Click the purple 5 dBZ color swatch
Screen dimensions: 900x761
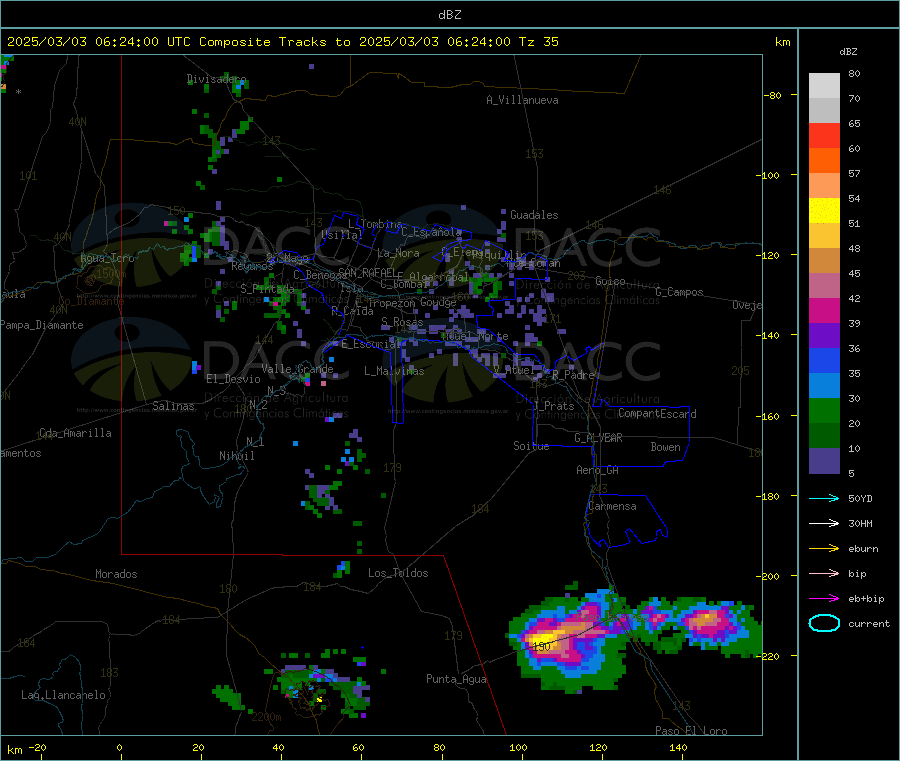pos(824,461)
